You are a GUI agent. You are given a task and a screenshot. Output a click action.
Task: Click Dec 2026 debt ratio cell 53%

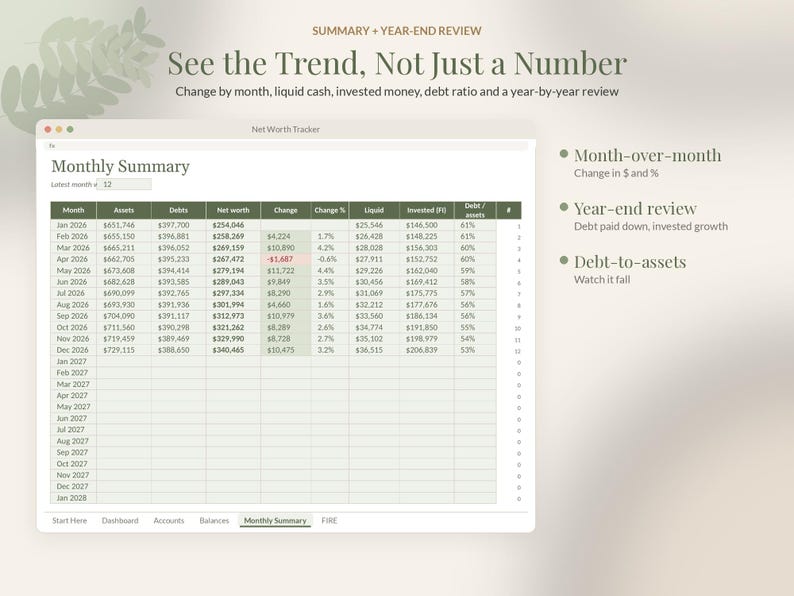[x=475, y=350]
